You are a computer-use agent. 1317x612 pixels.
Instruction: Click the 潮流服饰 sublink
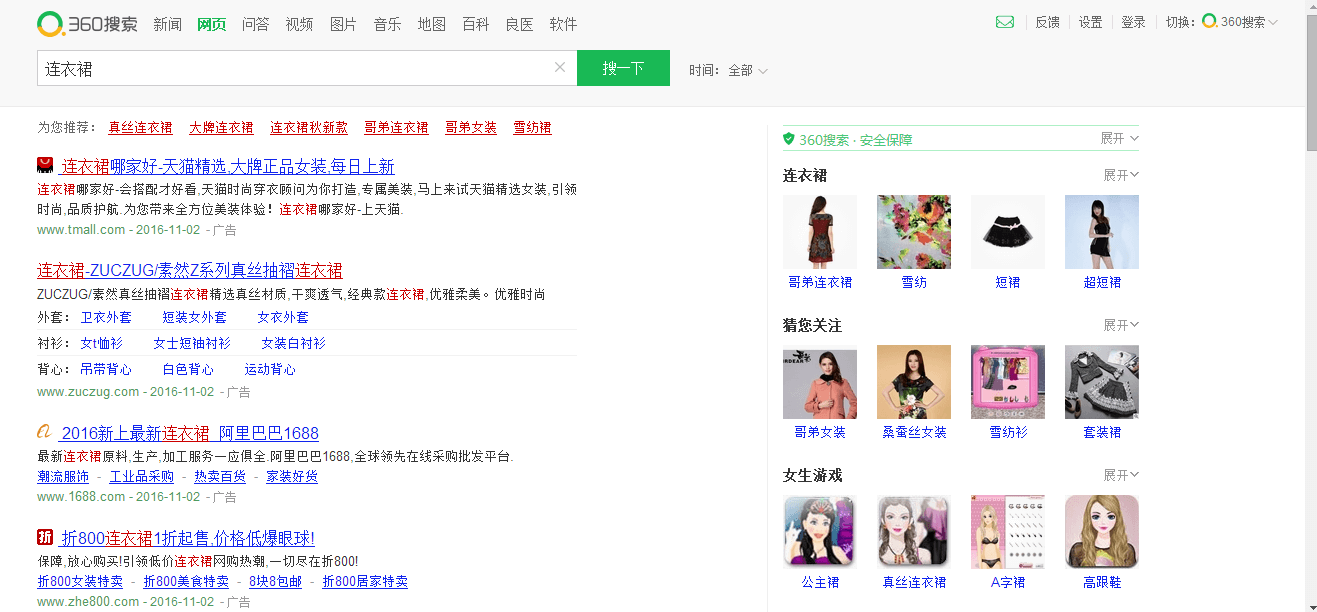[x=63, y=476]
